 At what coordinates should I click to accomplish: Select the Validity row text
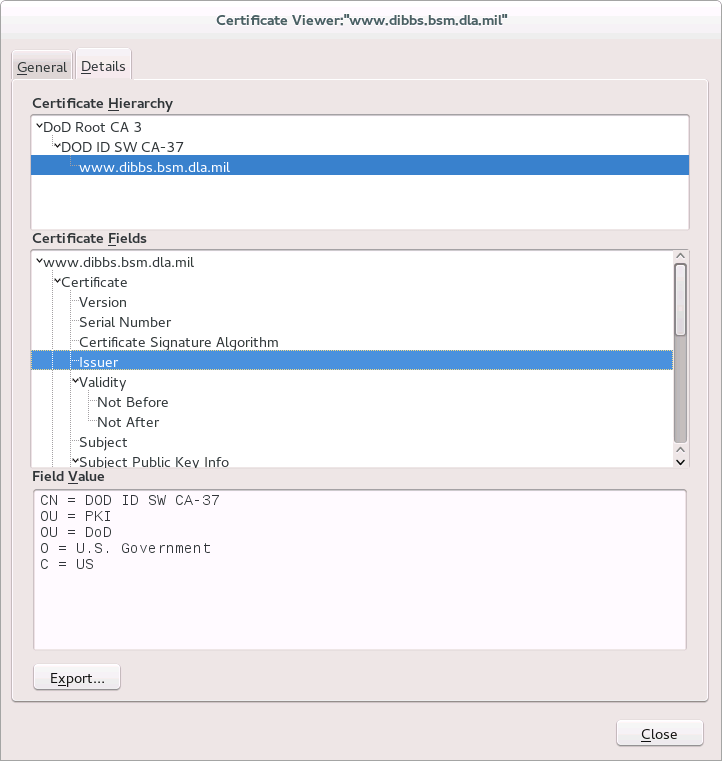pyautogui.click(x=102, y=382)
